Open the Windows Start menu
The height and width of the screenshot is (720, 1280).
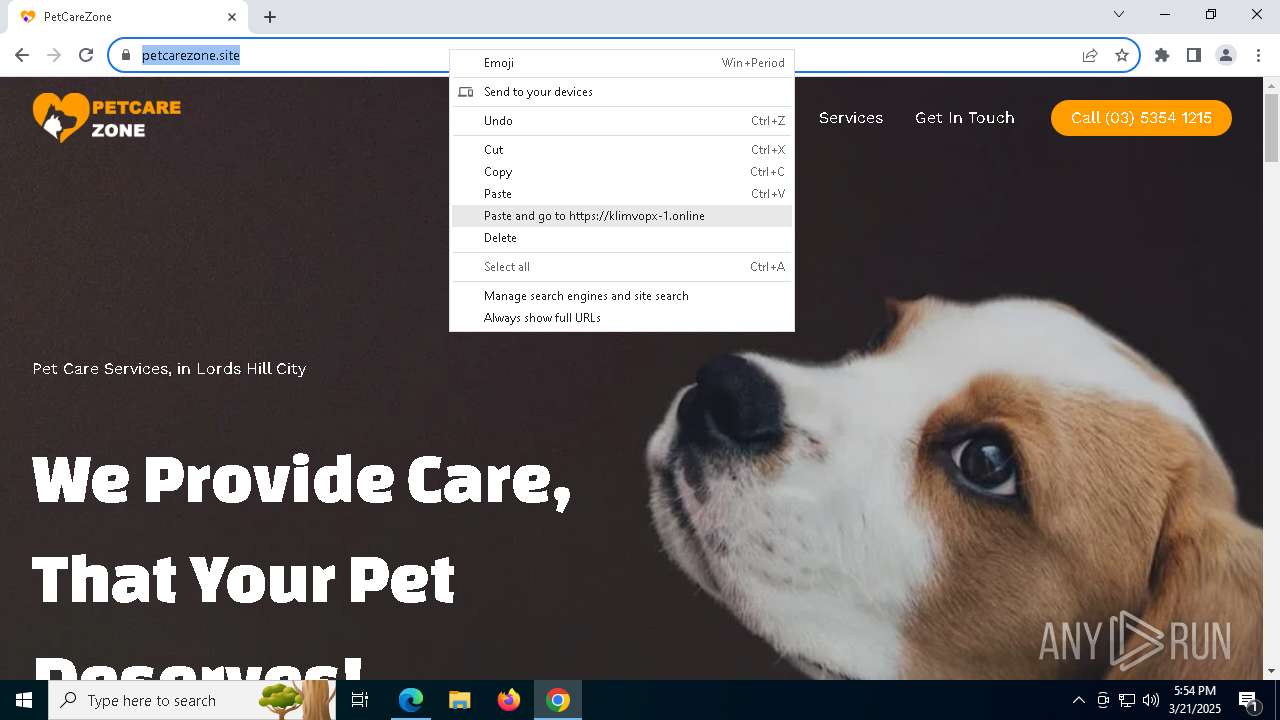(24, 700)
